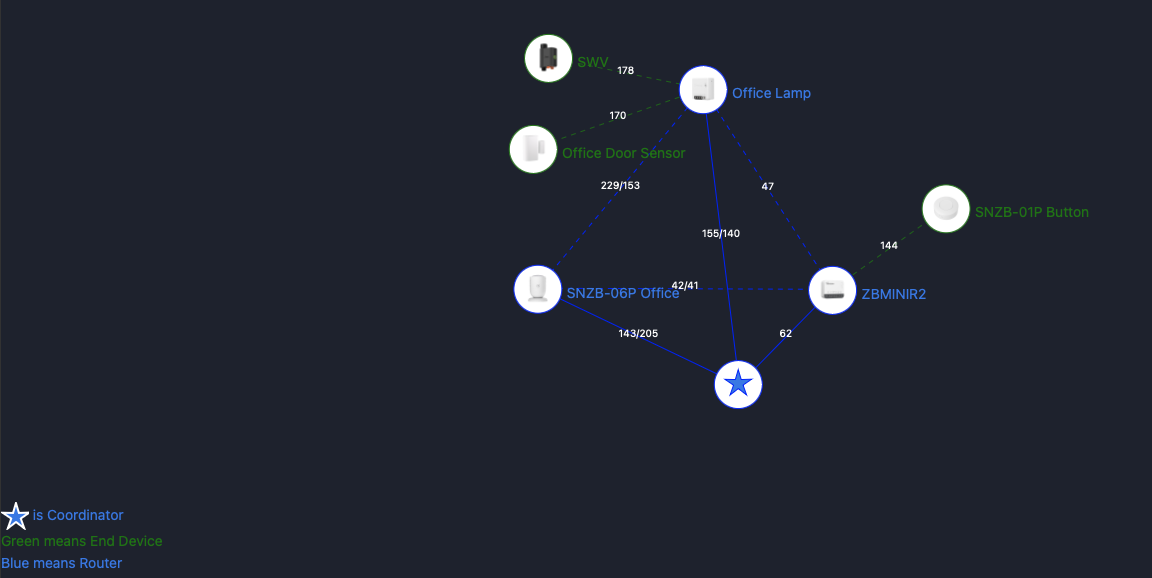The height and width of the screenshot is (578, 1152).
Task: Click the Office Door Sensor label
Action: (624, 153)
